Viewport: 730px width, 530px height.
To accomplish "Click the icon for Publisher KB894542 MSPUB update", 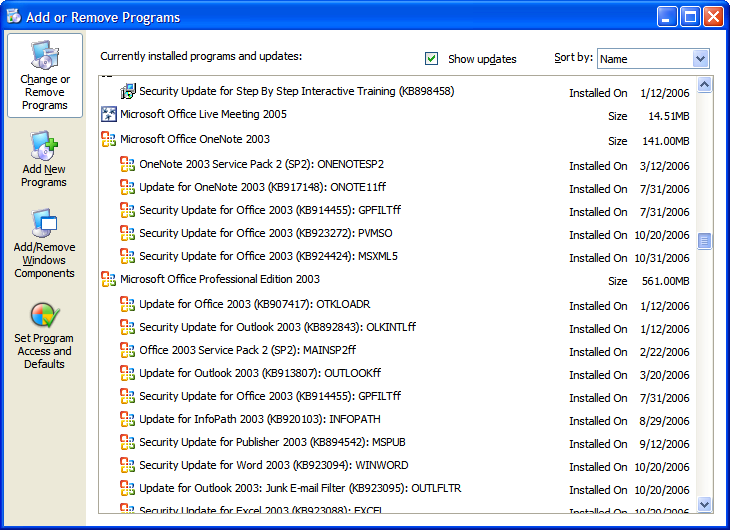I will 128,442.
